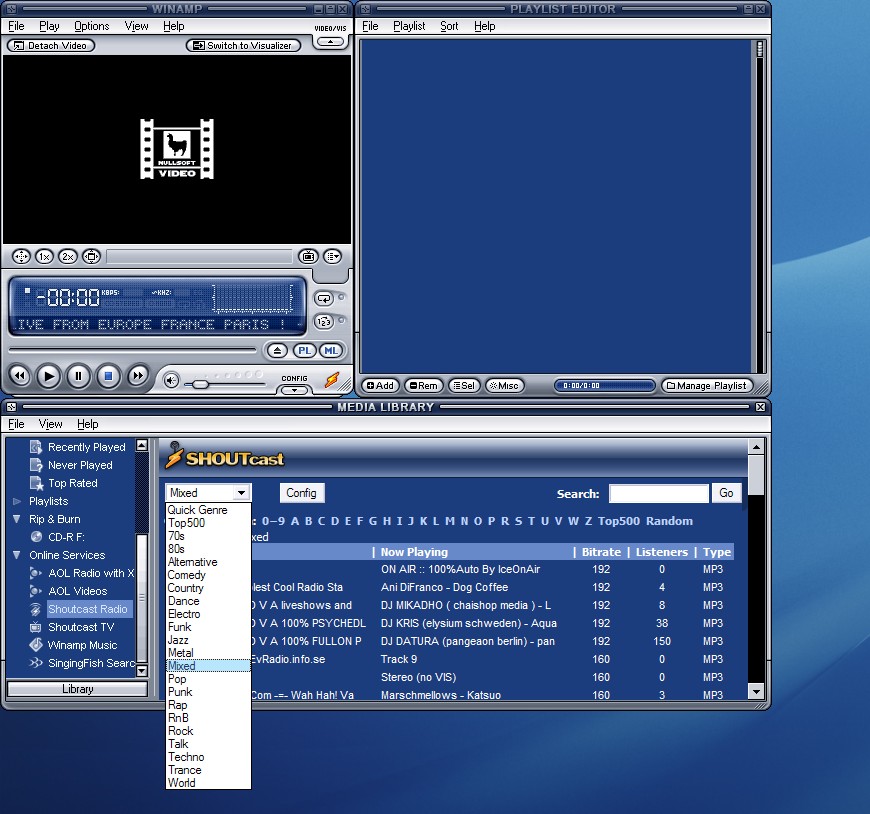The image size is (870, 814).
Task: Click the Play button in Winamp
Action: coord(49,376)
